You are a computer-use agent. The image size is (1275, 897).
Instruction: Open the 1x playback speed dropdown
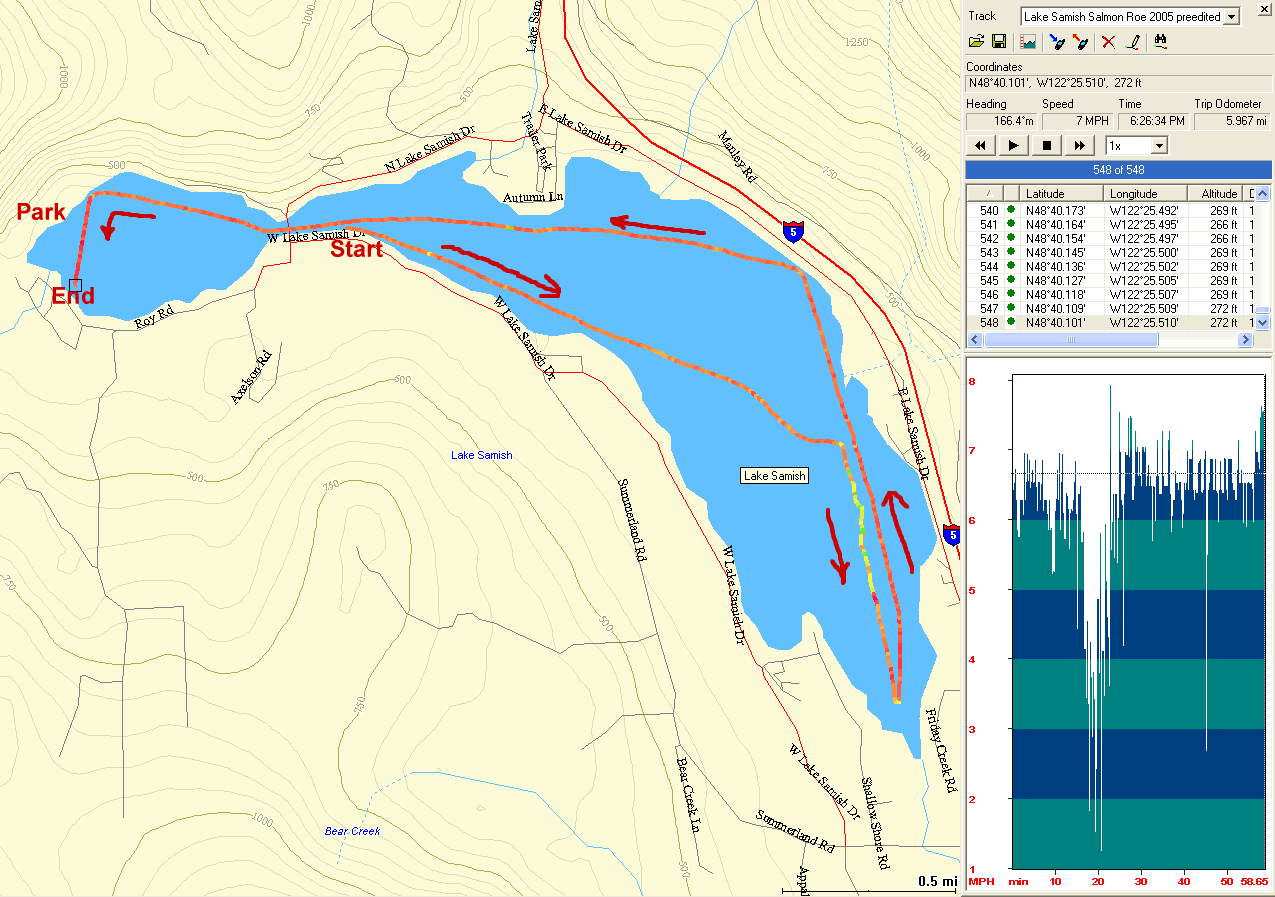pyautogui.click(x=1159, y=146)
